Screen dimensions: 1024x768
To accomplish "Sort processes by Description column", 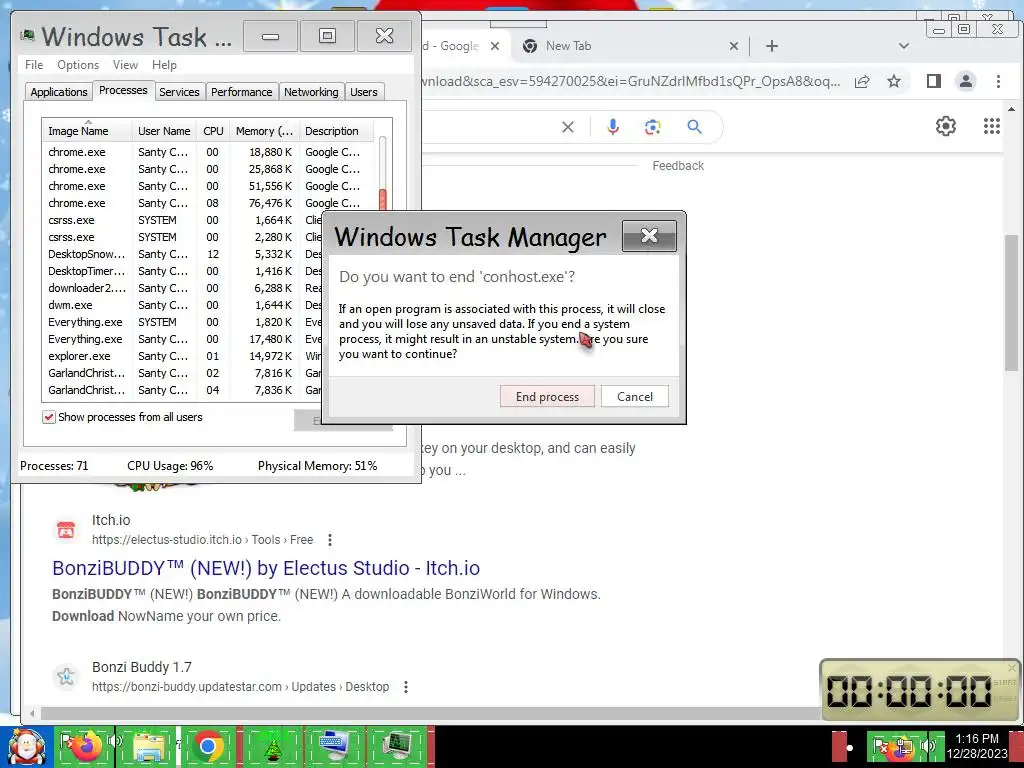I will 336,131.
